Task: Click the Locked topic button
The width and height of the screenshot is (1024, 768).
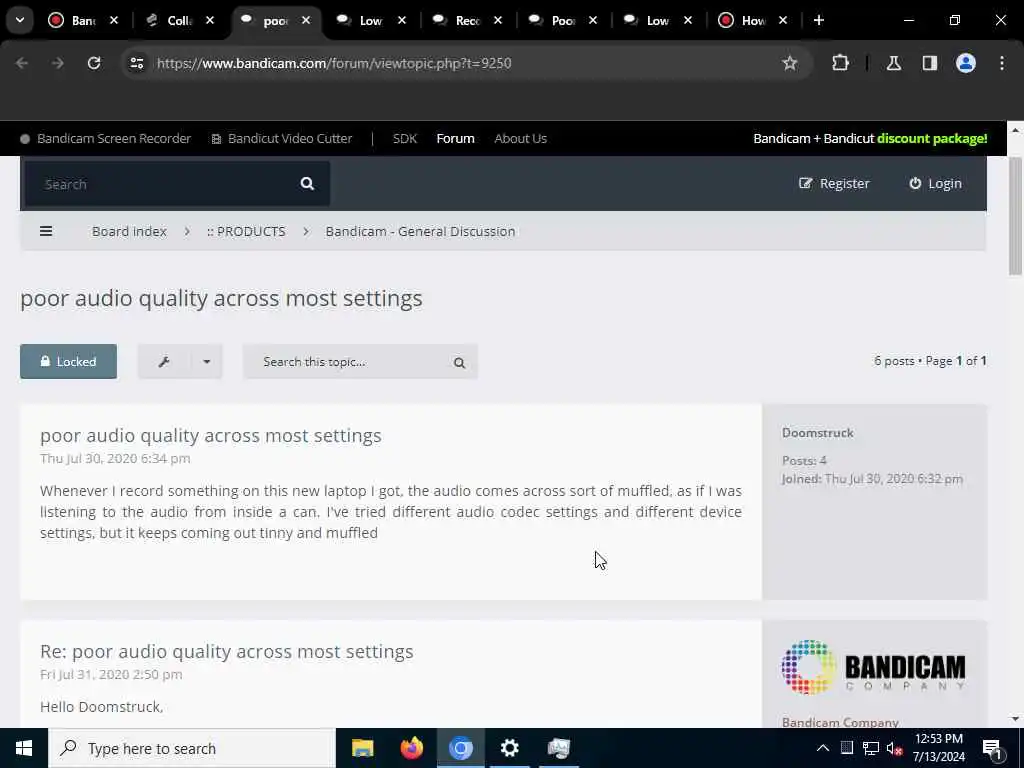Action: coord(69,362)
